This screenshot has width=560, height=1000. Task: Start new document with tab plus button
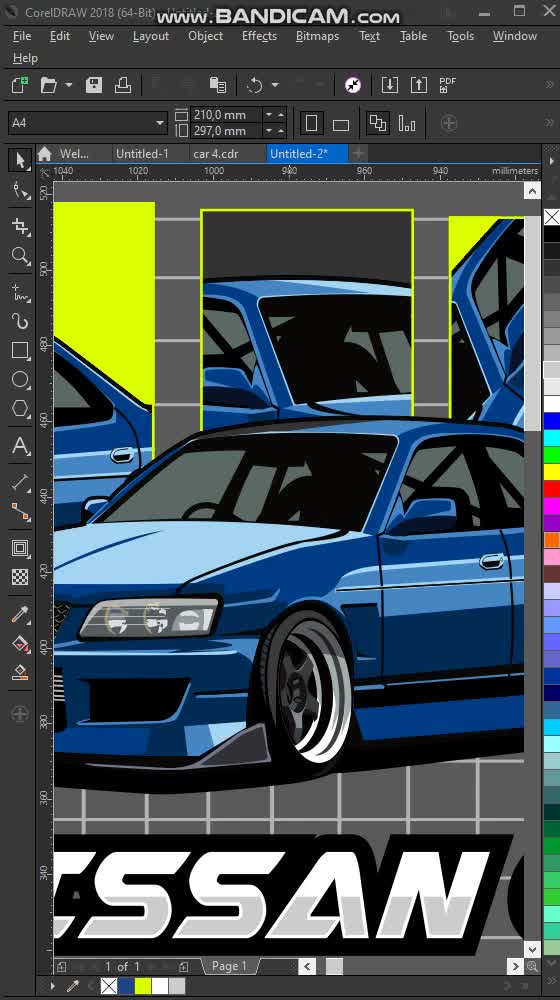click(x=358, y=154)
